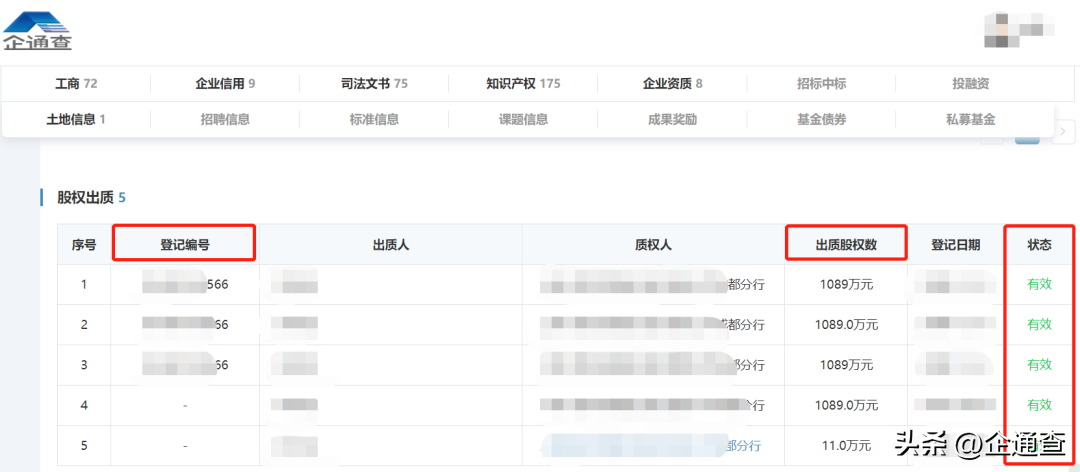
Task: Select the 招聘信息 menu item
Action: tap(225, 119)
